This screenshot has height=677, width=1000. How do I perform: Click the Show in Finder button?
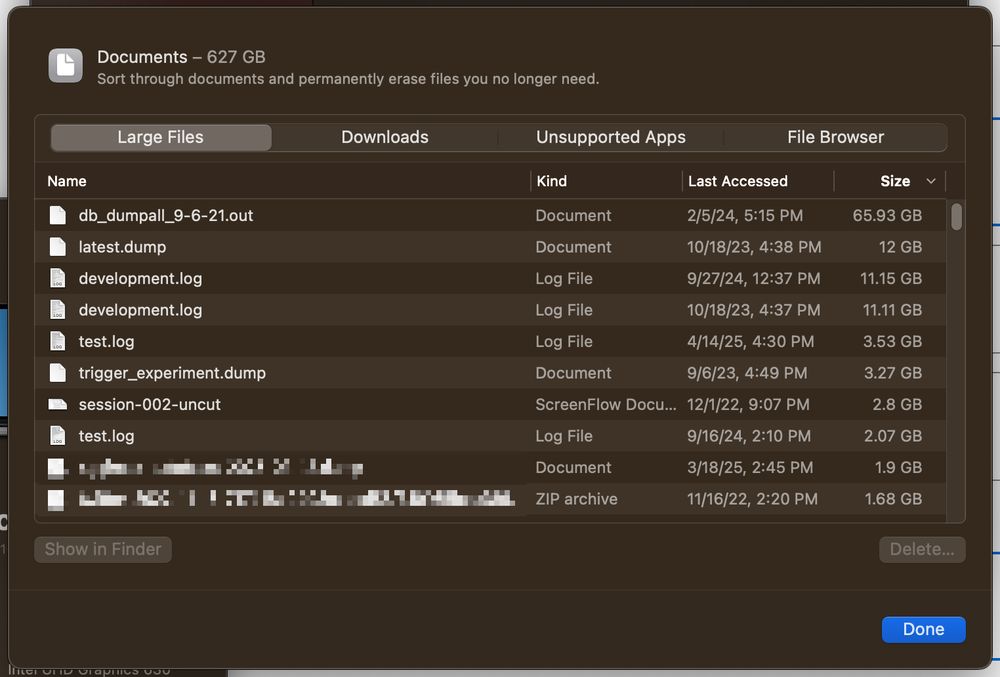click(x=102, y=549)
